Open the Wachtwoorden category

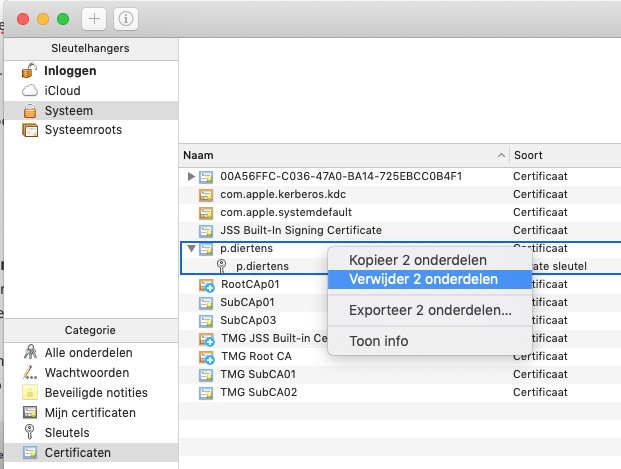pyautogui.click(x=87, y=373)
